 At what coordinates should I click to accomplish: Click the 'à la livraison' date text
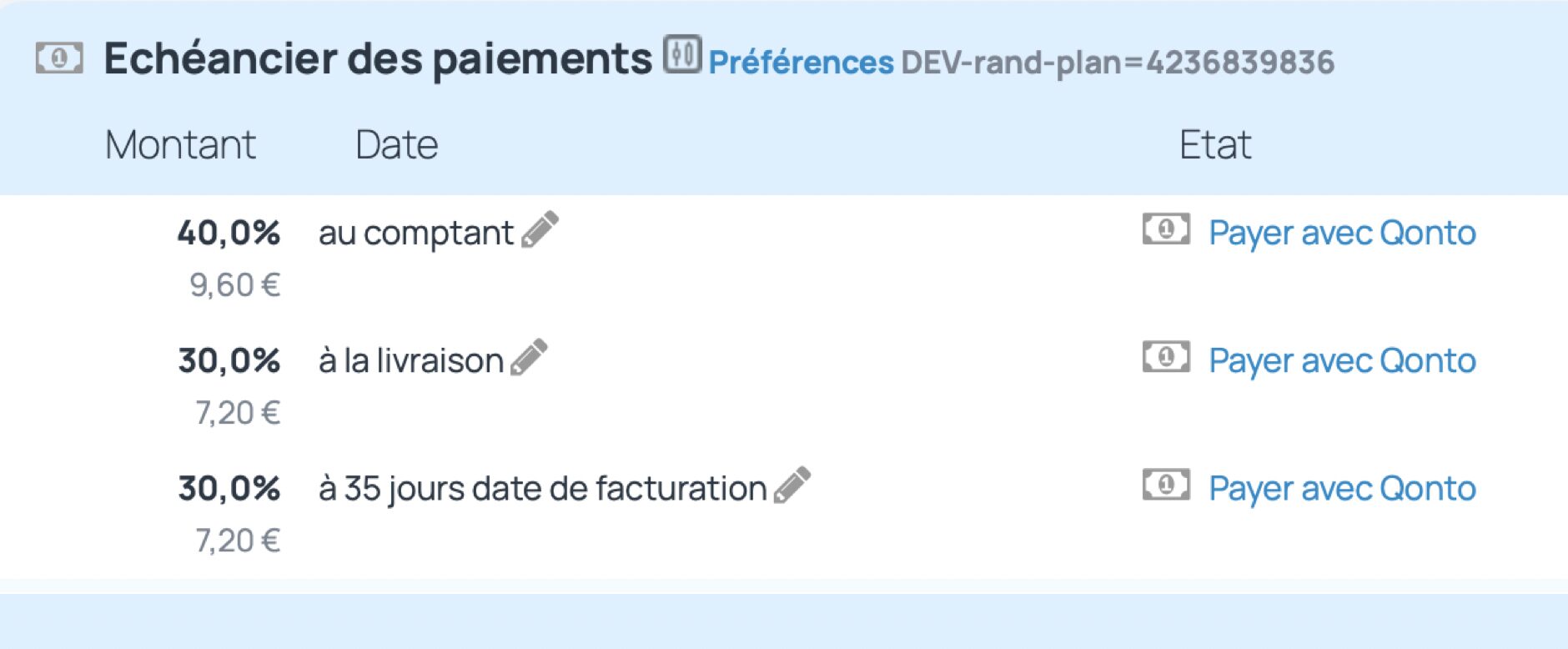pyautogui.click(x=410, y=361)
